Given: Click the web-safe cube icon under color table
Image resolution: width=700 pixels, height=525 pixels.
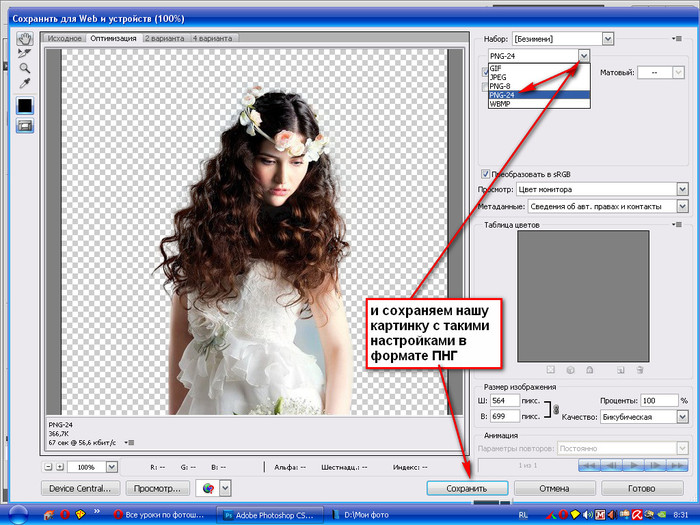Looking at the screenshot, I should click(570, 370).
